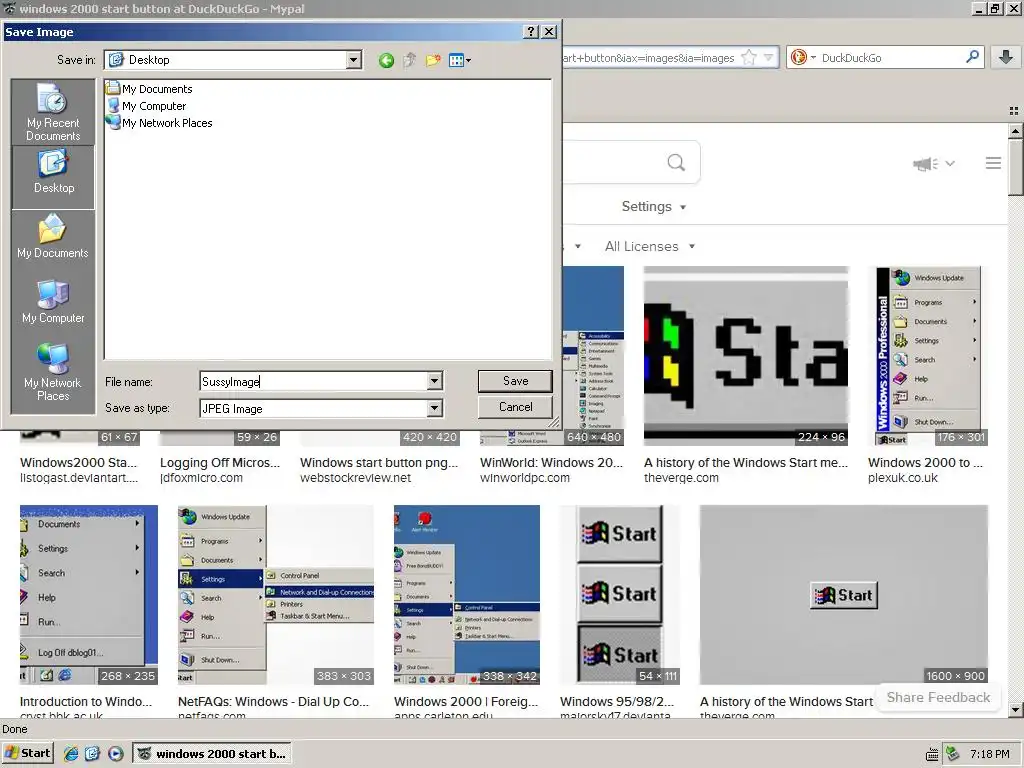
Task: Click the tab list grid icon
Action: click(1014, 111)
